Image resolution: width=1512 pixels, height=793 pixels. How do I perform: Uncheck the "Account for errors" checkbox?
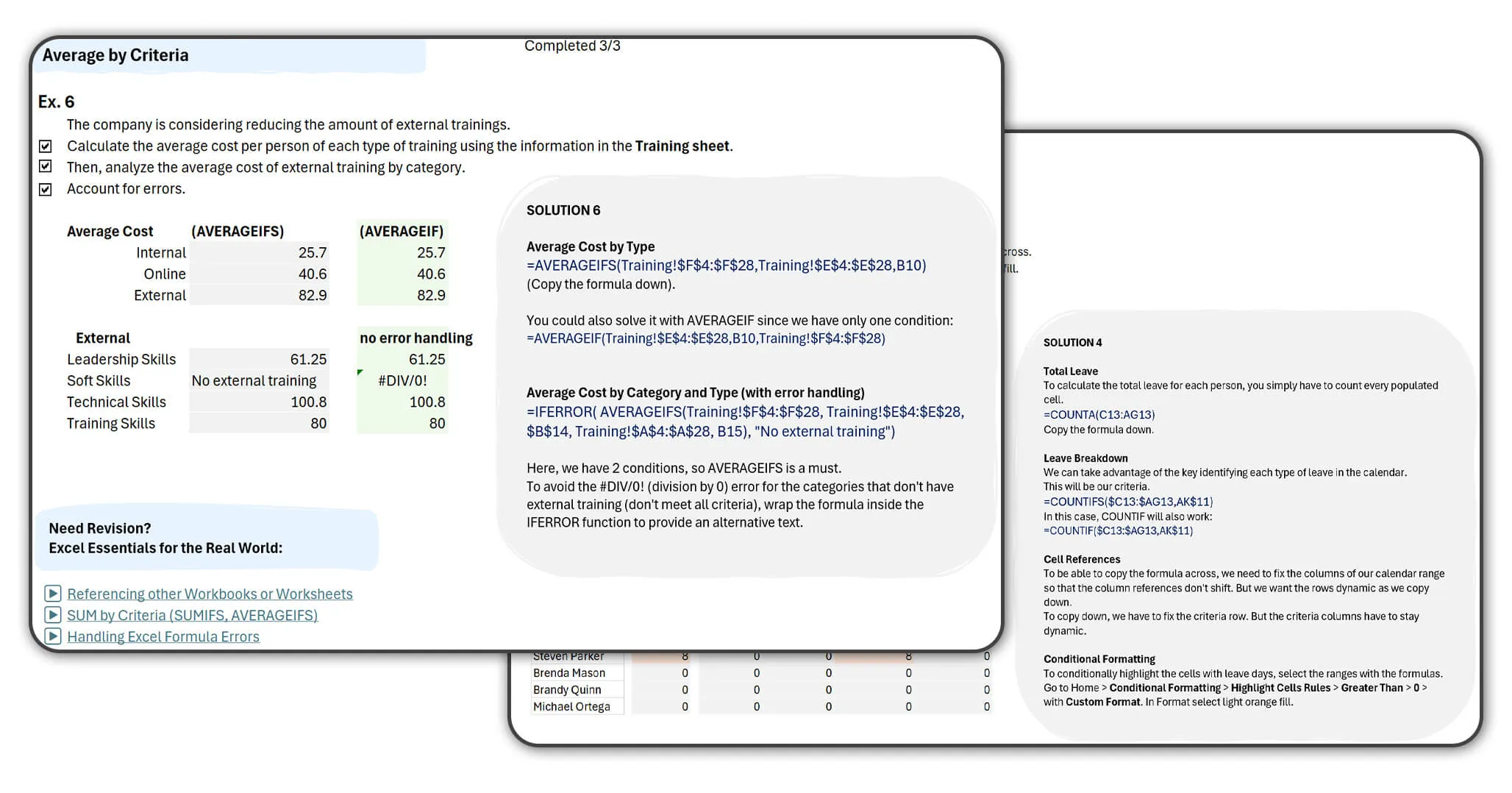[46, 188]
